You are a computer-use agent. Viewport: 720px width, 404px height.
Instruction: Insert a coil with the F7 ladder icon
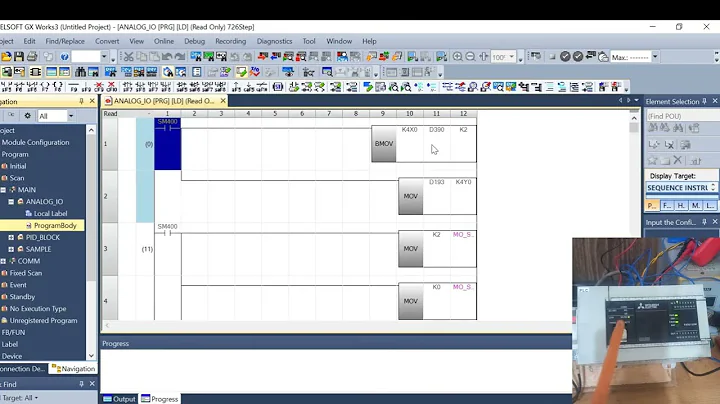(x=45, y=87)
